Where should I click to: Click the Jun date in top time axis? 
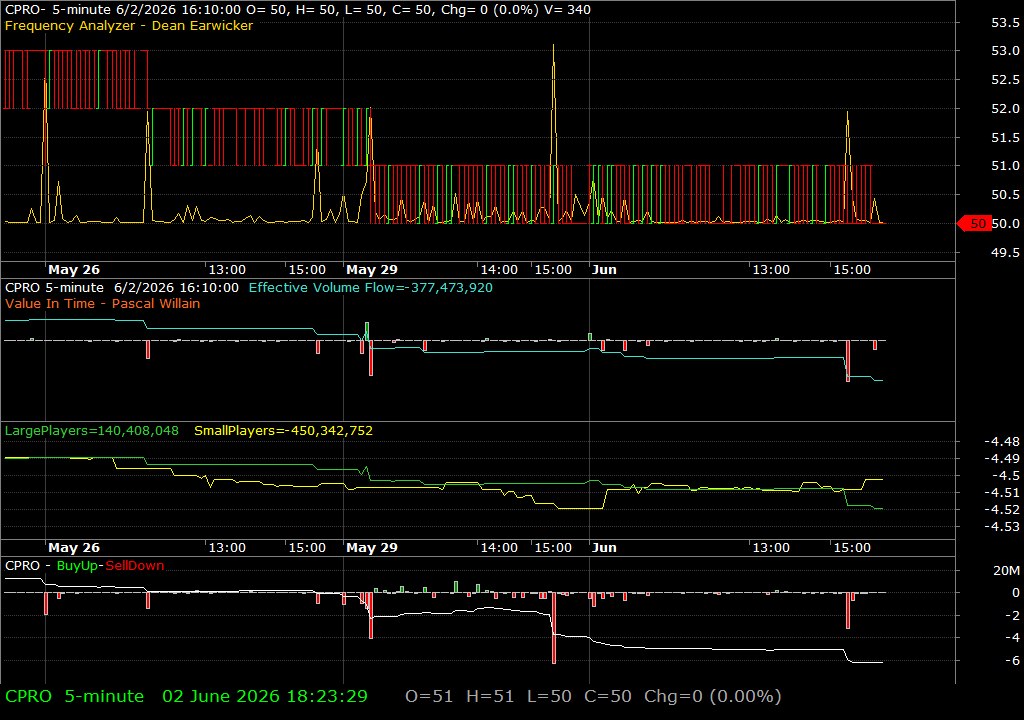604,270
